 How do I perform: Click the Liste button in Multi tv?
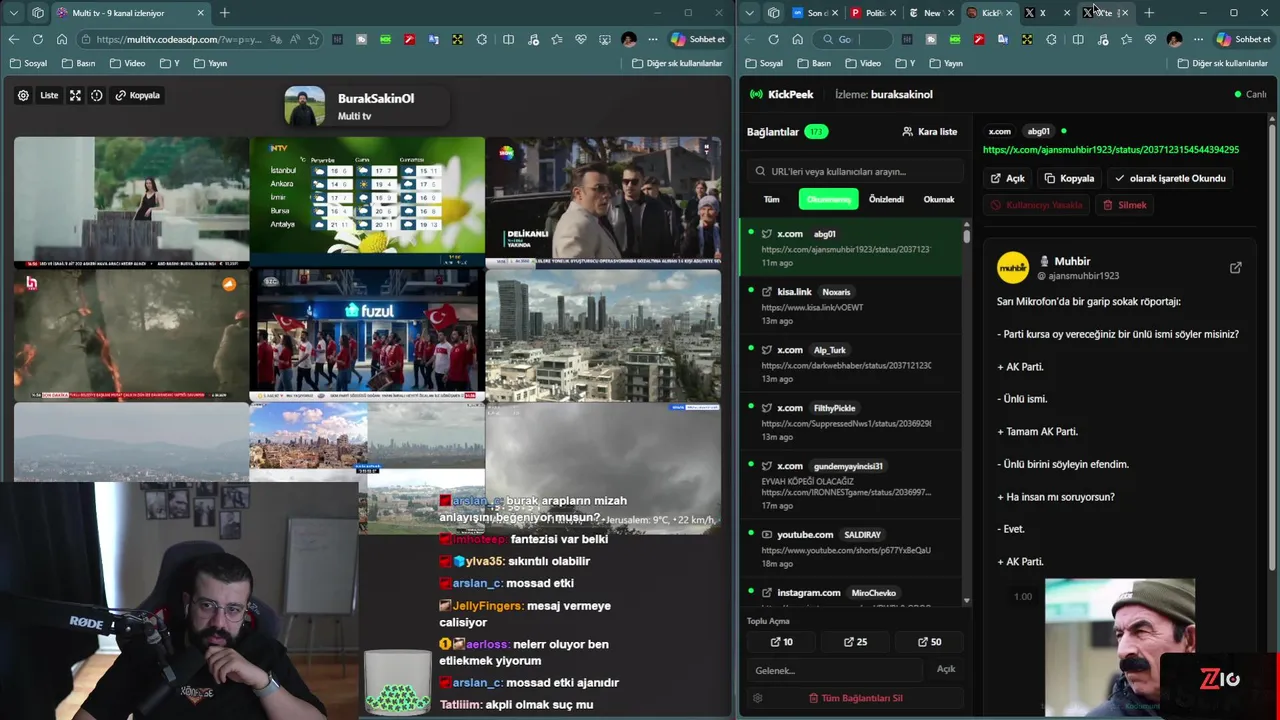coord(49,95)
